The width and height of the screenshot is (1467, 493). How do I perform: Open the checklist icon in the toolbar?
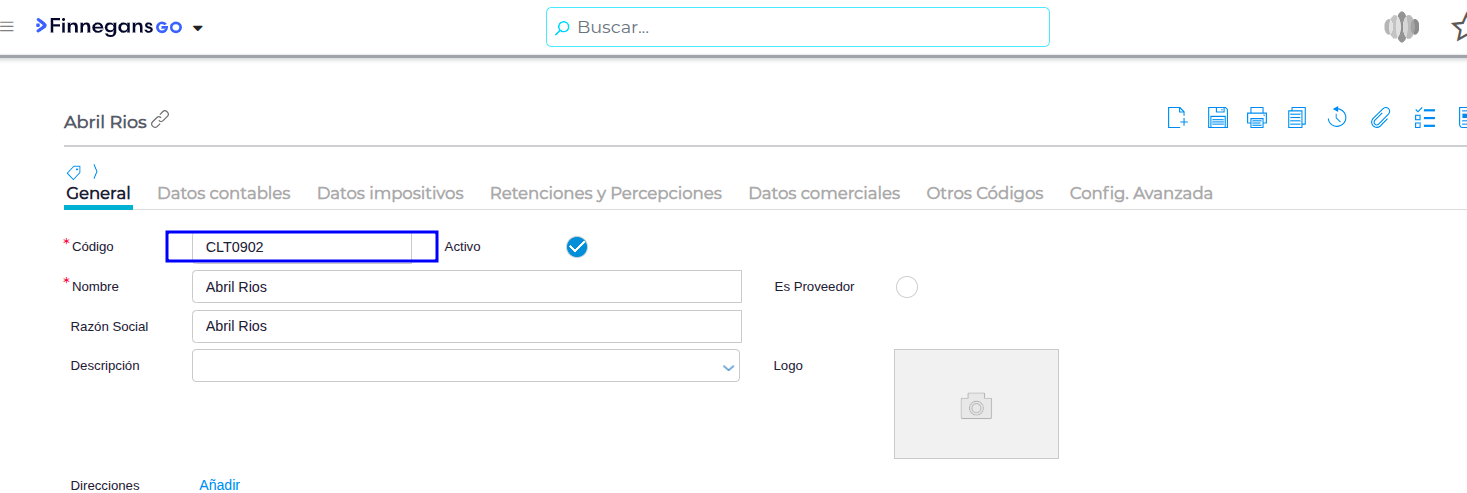click(x=1425, y=118)
